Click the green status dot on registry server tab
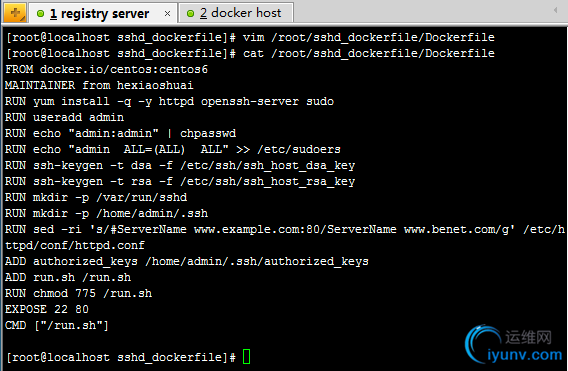The height and width of the screenshot is (371, 568). pyautogui.click(x=40, y=14)
